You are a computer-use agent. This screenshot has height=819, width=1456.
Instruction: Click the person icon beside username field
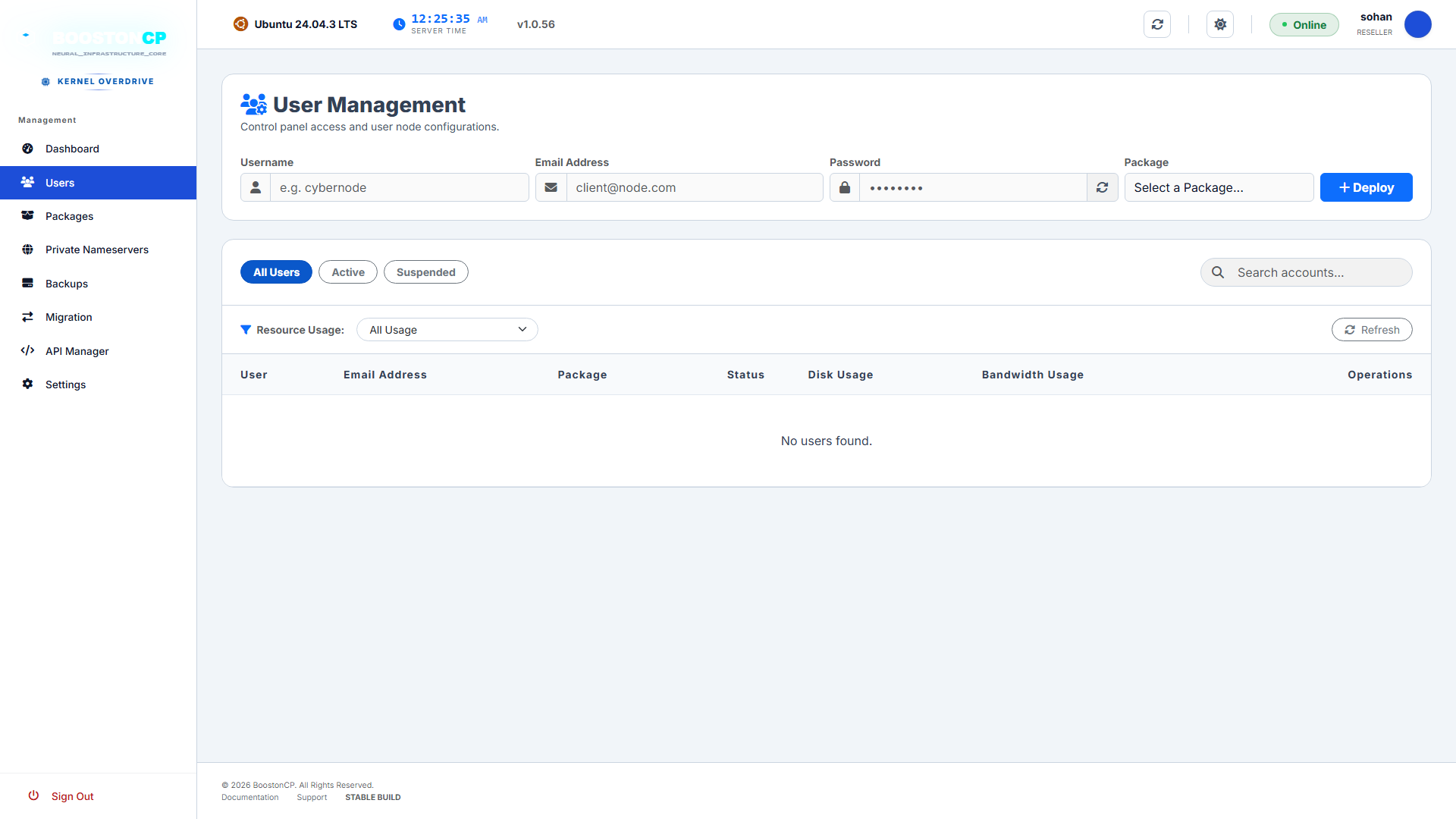tap(256, 187)
